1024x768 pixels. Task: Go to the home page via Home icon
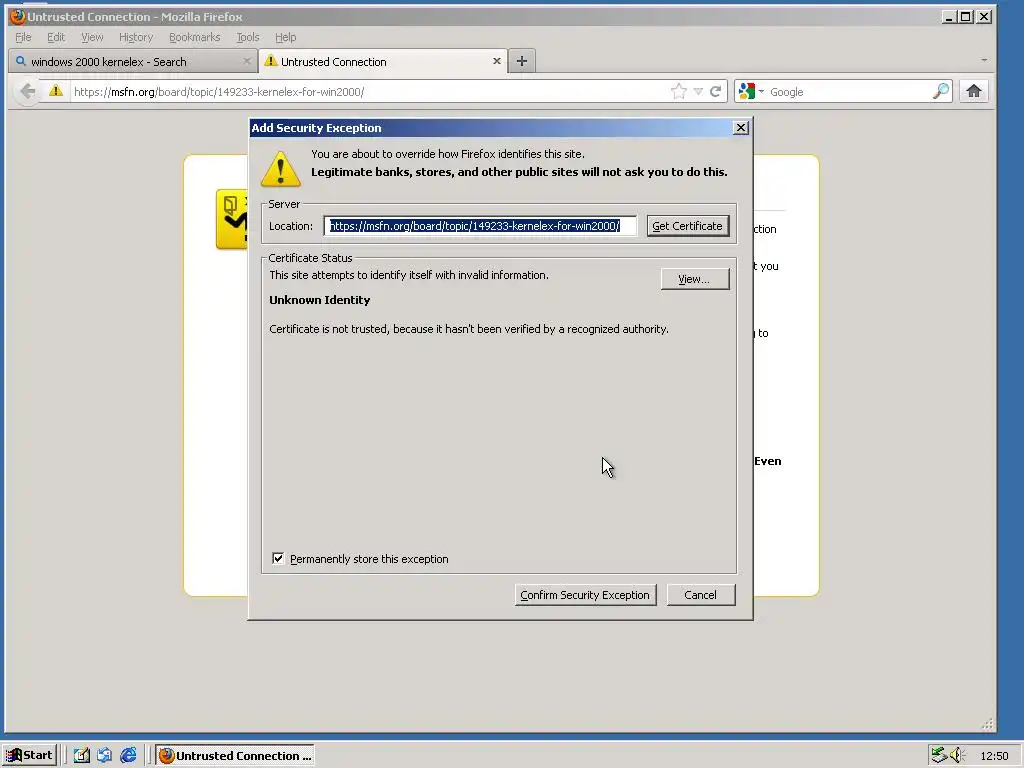(x=974, y=91)
